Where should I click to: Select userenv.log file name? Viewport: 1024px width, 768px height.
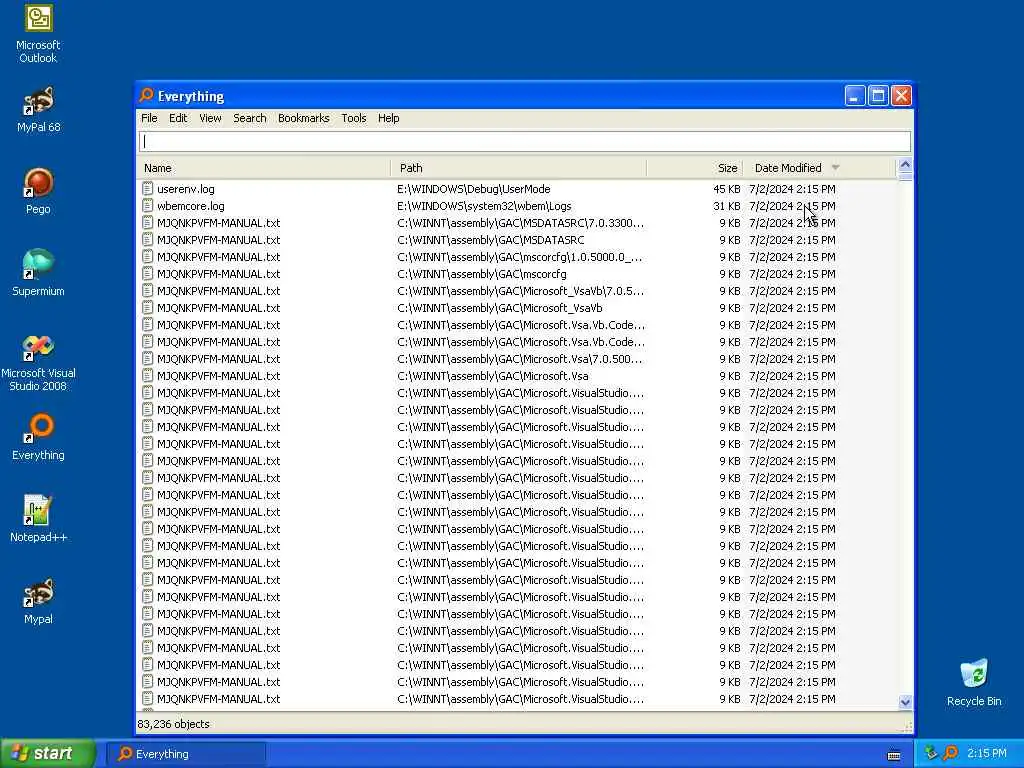coord(185,189)
